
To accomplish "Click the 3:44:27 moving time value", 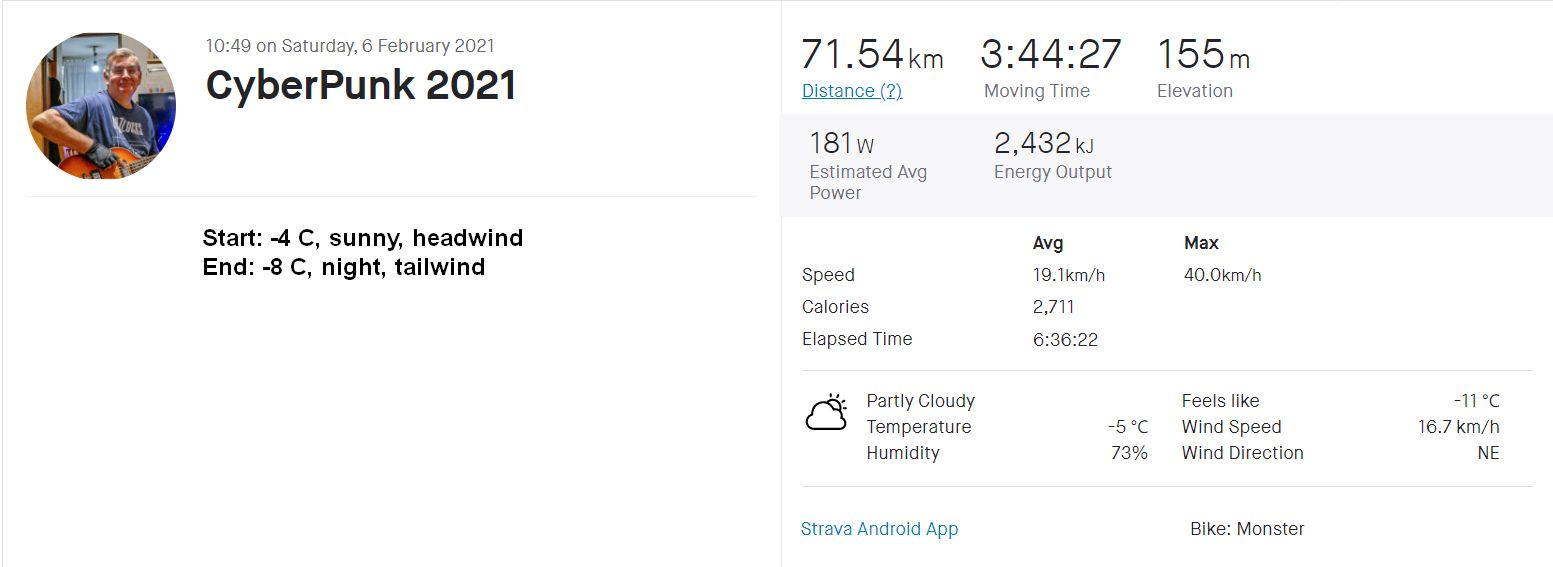I will (x=1051, y=55).
